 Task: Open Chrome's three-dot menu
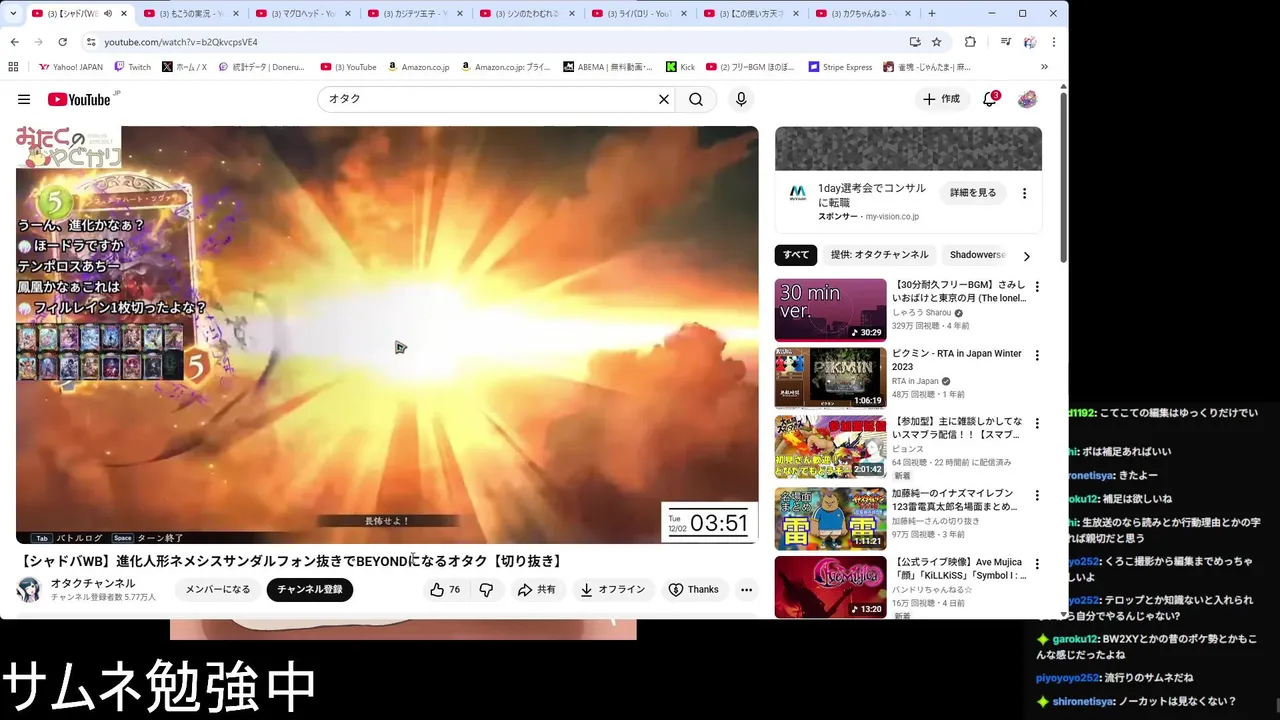(x=1053, y=42)
